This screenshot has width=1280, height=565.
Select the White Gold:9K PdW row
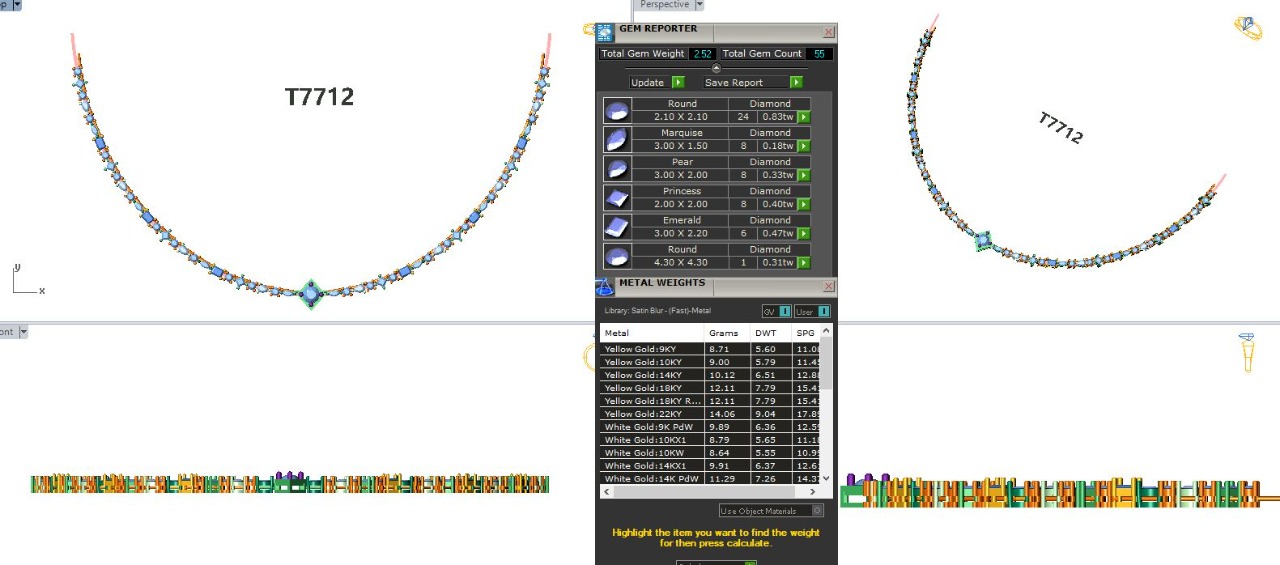click(710, 427)
